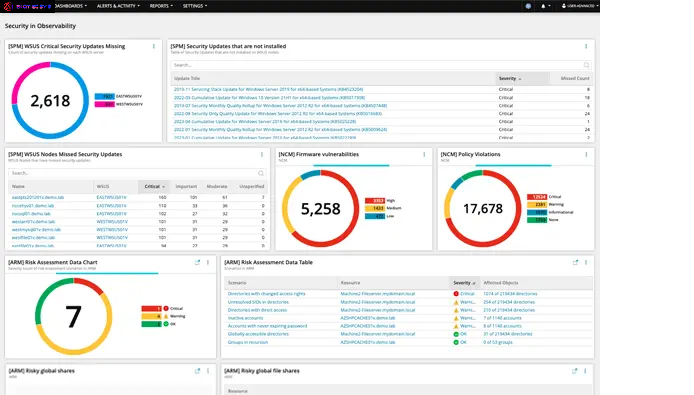The width and height of the screenshot is (694, 395).
Task: Open the Groups in recursion scenario
Action: pyautogui.click(x=248, y=342)
